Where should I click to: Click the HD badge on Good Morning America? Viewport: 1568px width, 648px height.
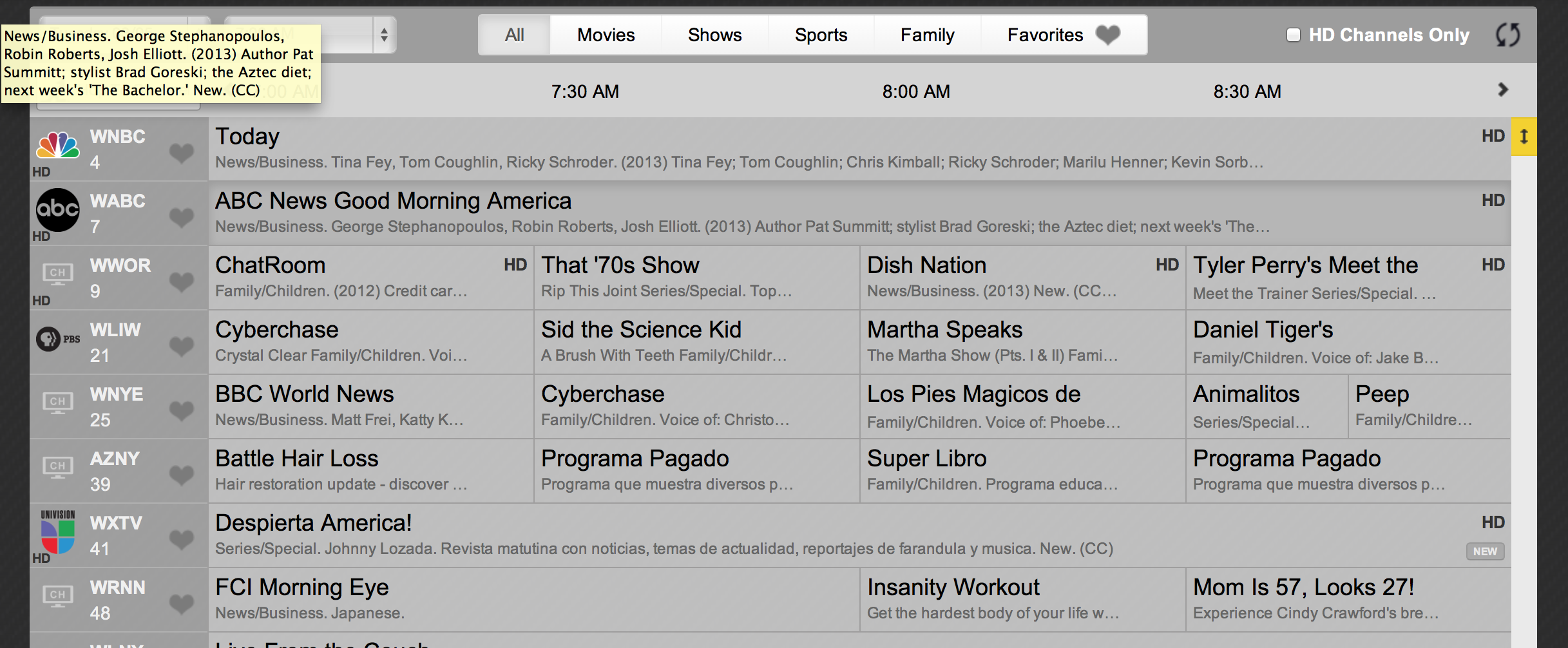(x=1493, y=200)
